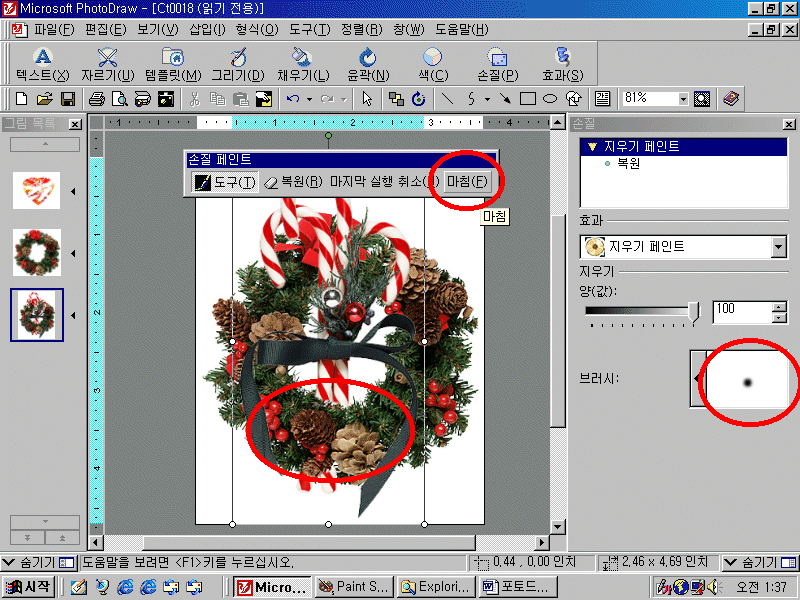The image size is (800, 600).
Task: Click the scissors cut icon
Action: [x=194, y=98]
